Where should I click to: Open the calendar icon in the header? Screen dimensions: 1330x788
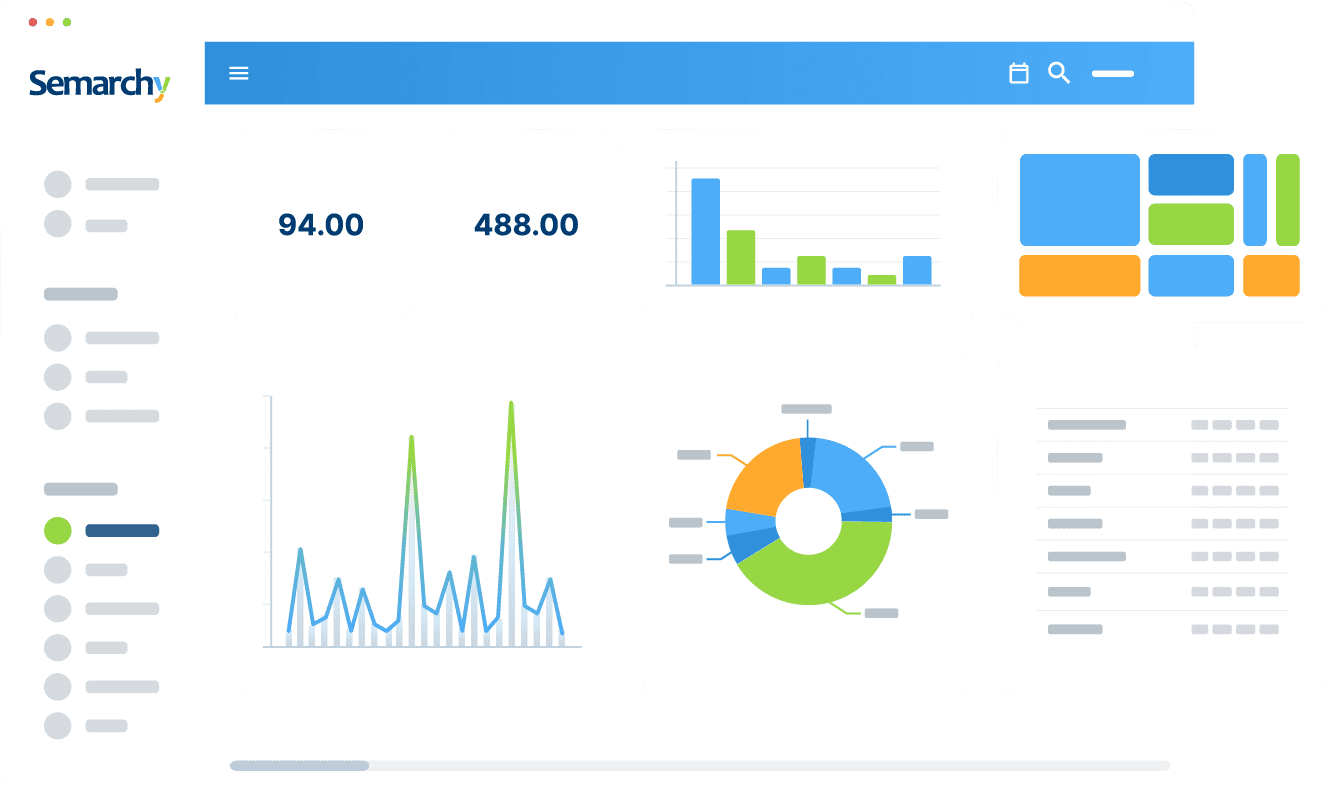pos(1018,73)
